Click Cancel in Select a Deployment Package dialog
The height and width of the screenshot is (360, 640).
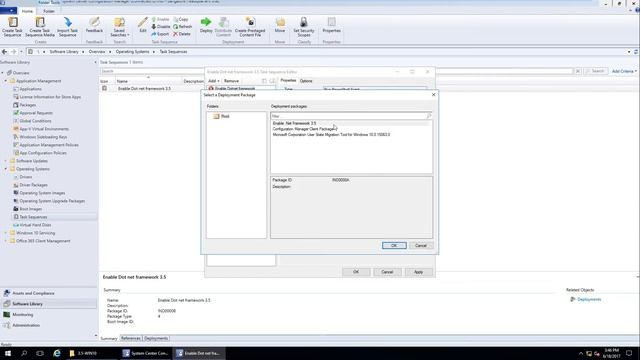click(421, 245)
